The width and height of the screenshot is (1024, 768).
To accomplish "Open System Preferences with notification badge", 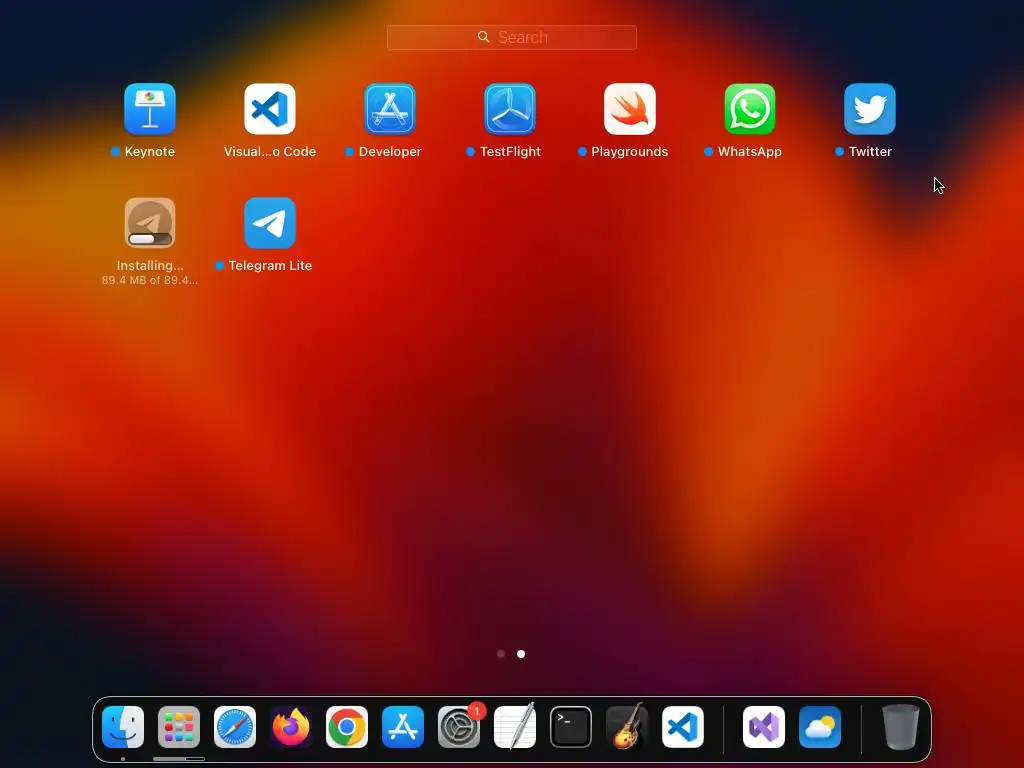I will pyautogui.click(x=459, y=727).
